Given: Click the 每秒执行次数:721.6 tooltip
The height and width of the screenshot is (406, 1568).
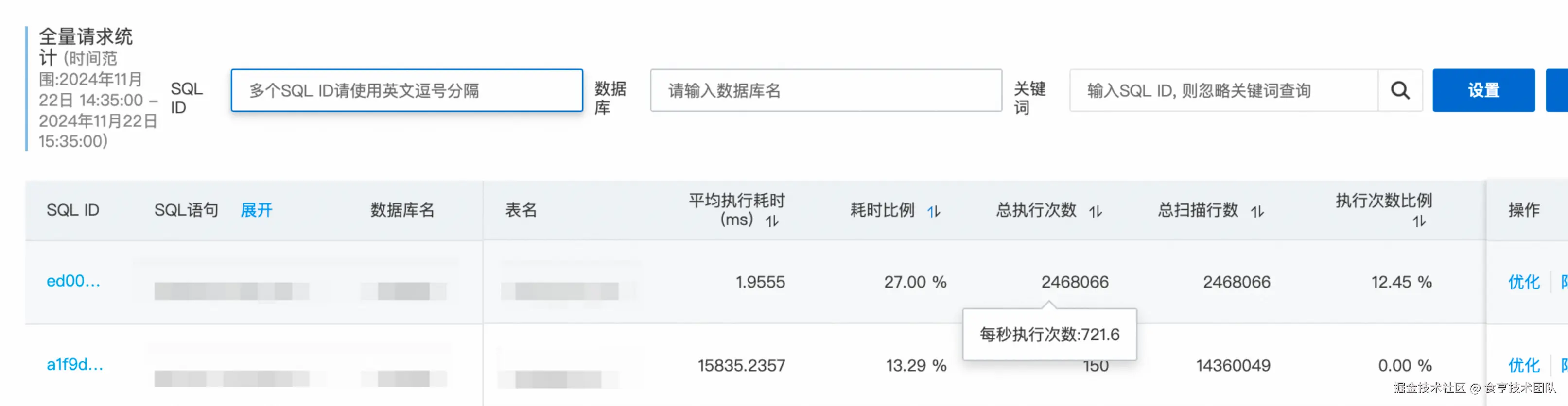Looking at the screenshot, I should point(1049,334).
